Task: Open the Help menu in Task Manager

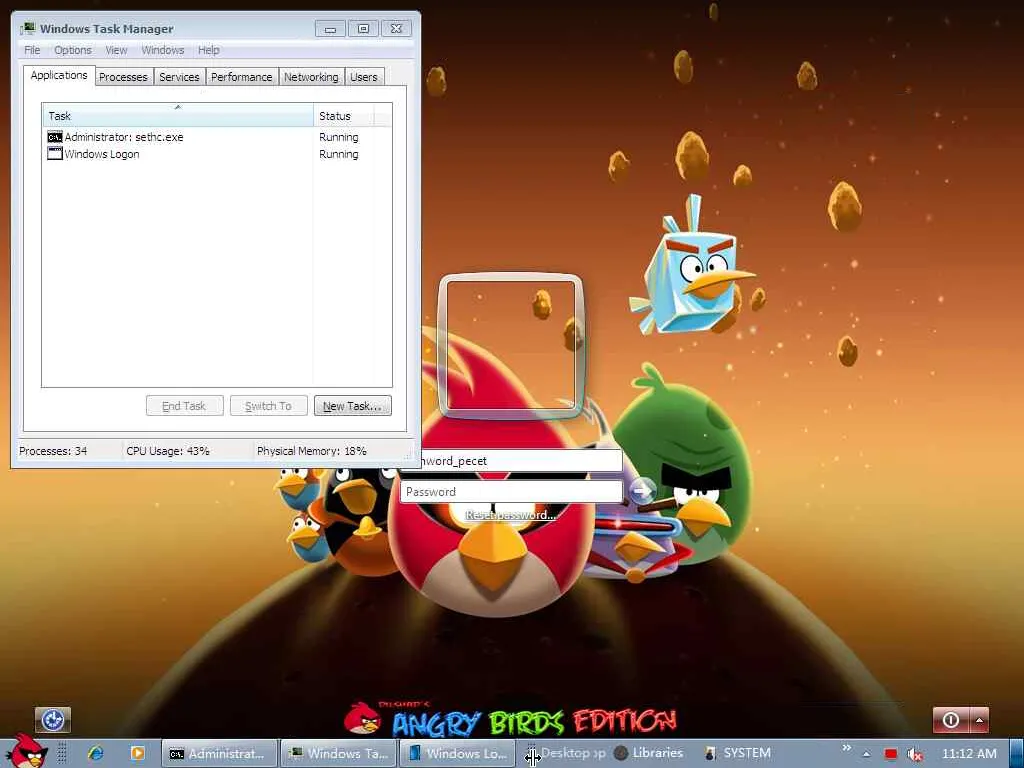Action: click(208, 50)
